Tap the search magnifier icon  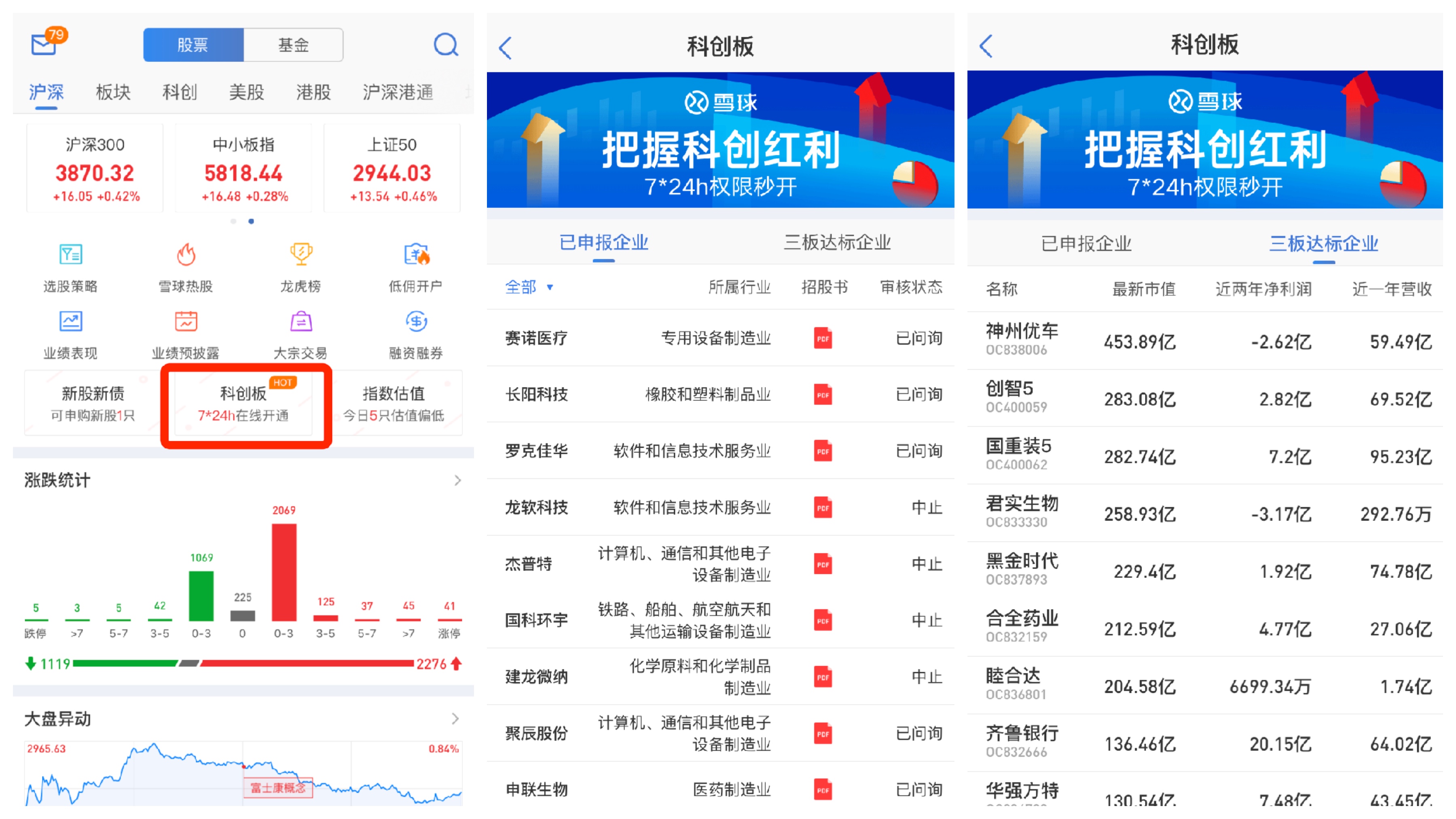point(445,44)
